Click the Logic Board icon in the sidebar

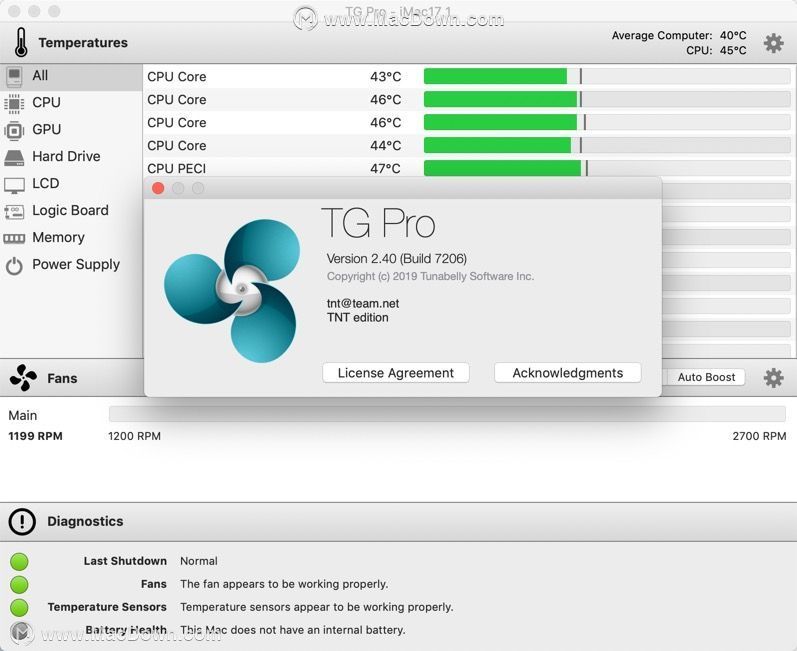(14, 211)
